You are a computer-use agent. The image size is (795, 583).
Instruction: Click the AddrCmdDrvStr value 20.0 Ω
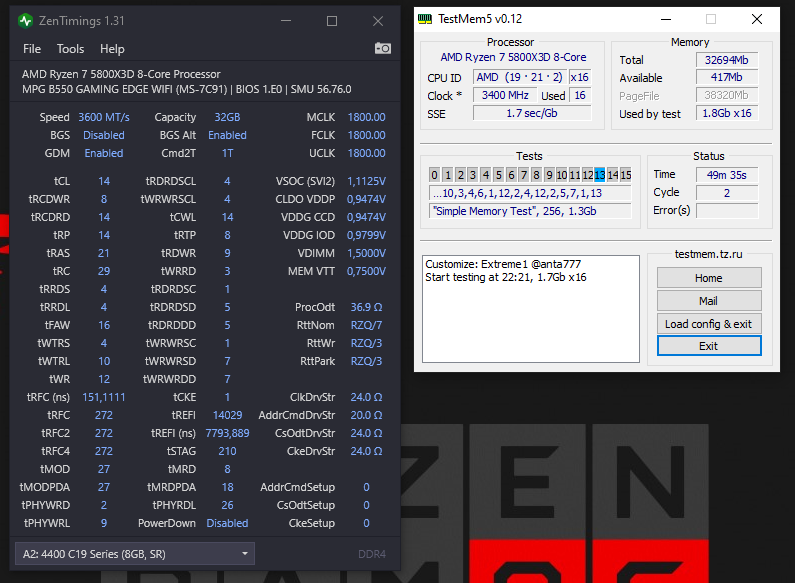[x=366, y=415]
